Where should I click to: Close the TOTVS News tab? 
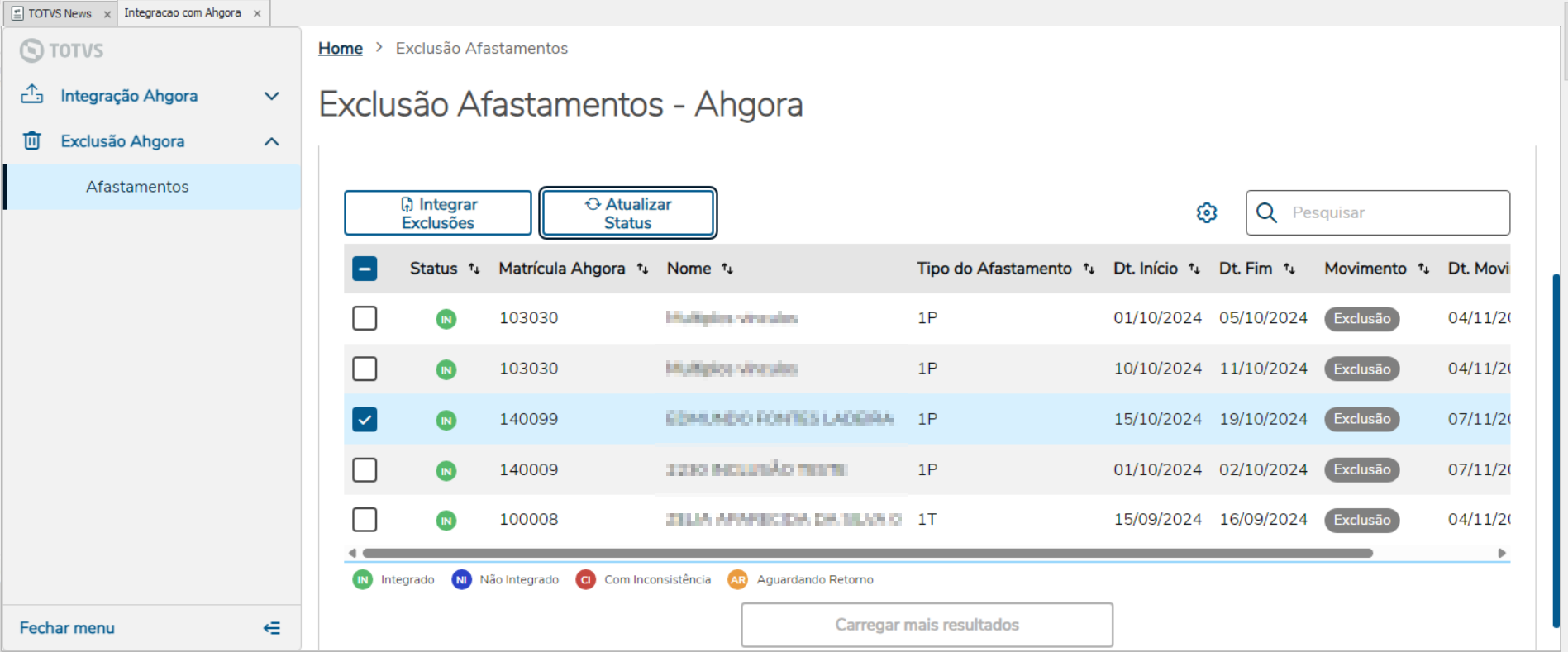[x=107, y=14]
